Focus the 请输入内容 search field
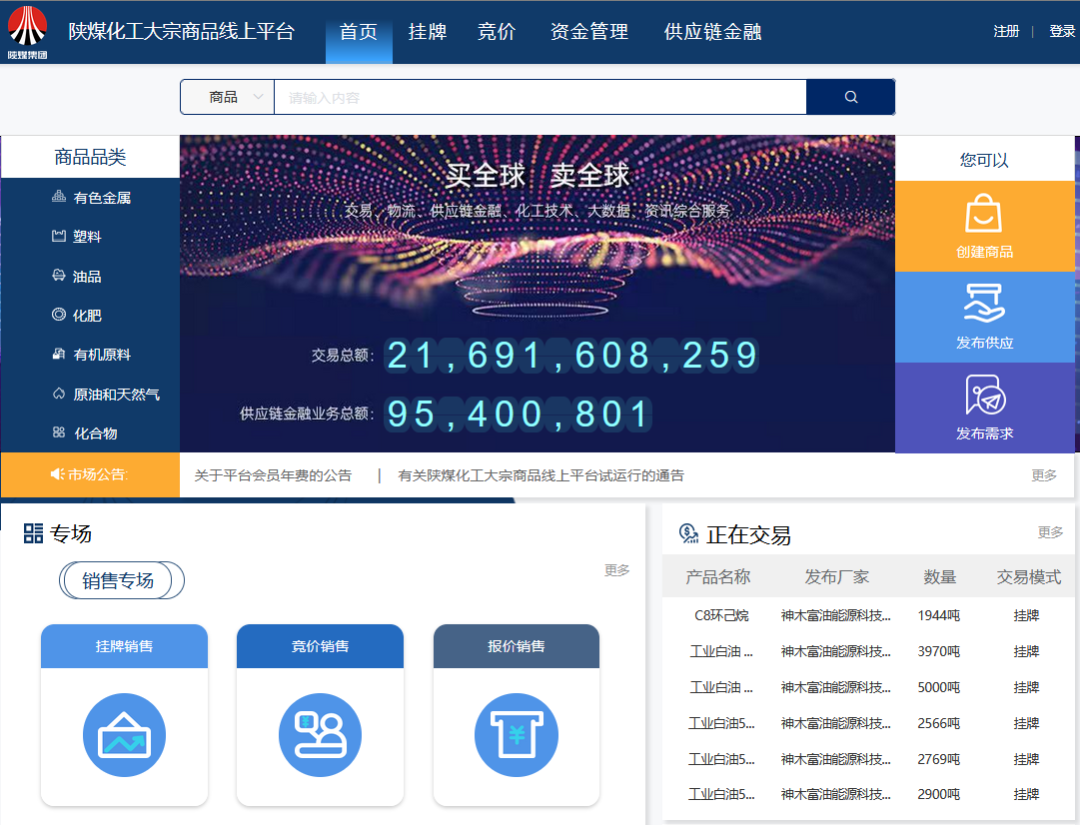1080x825 pixels. (x=540, y=97)
